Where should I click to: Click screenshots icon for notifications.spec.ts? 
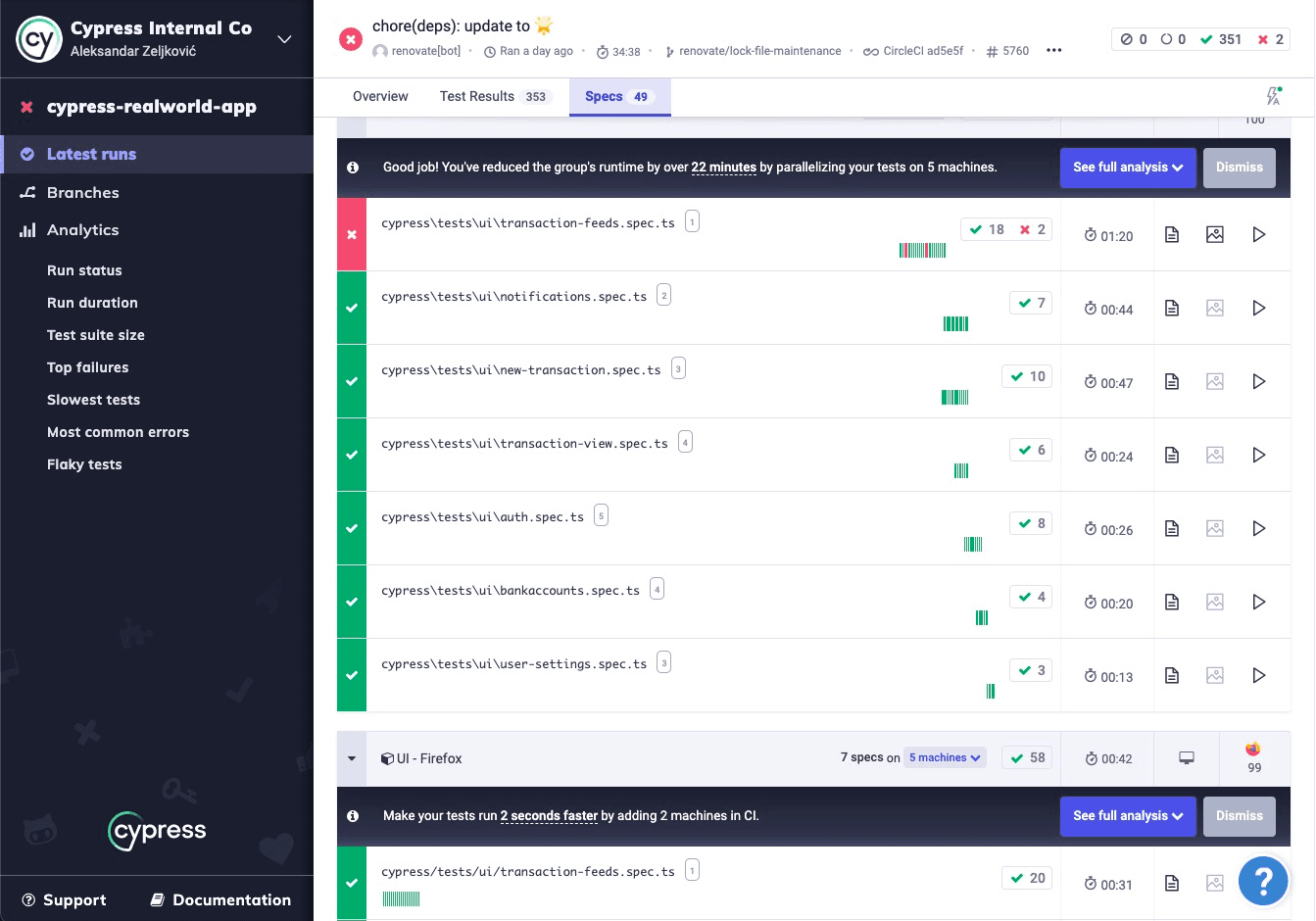1215,308
